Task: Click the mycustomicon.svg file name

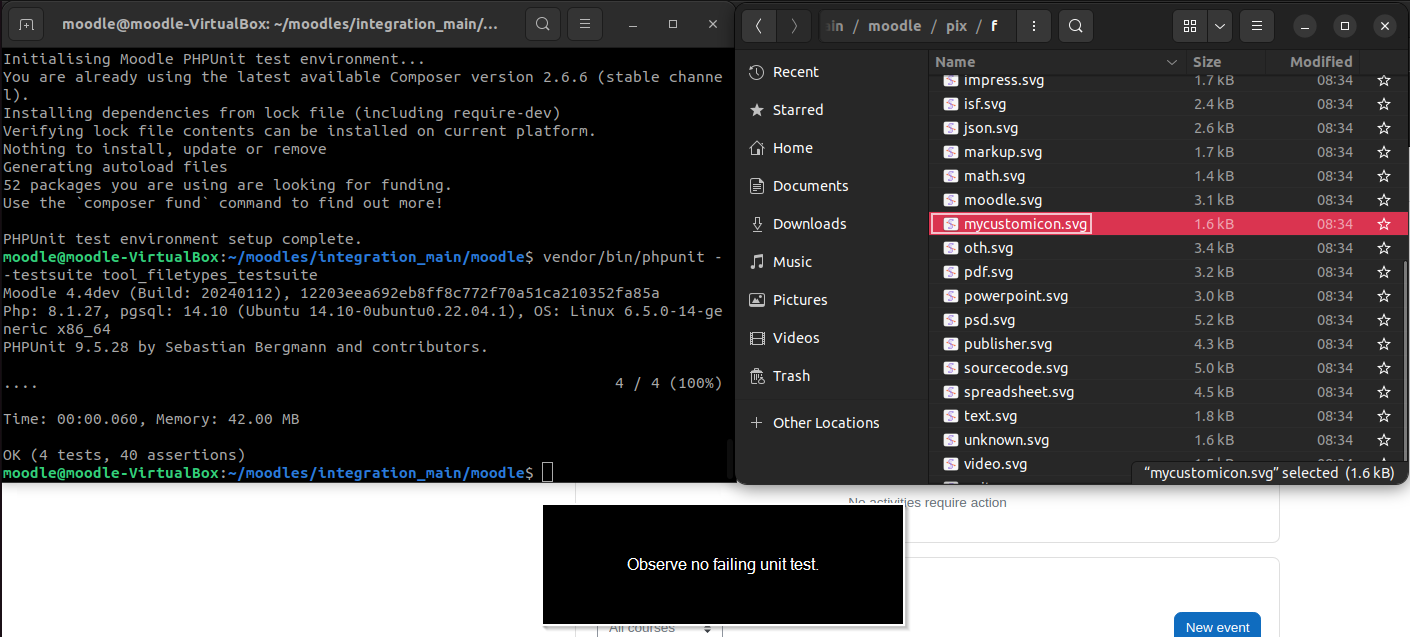Action: point(1025,224)
